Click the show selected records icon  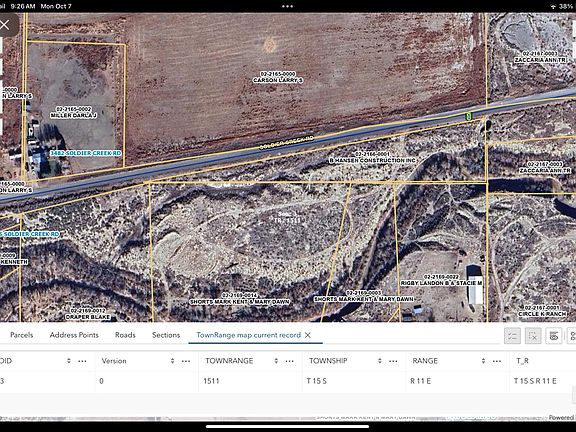[512, 336]
